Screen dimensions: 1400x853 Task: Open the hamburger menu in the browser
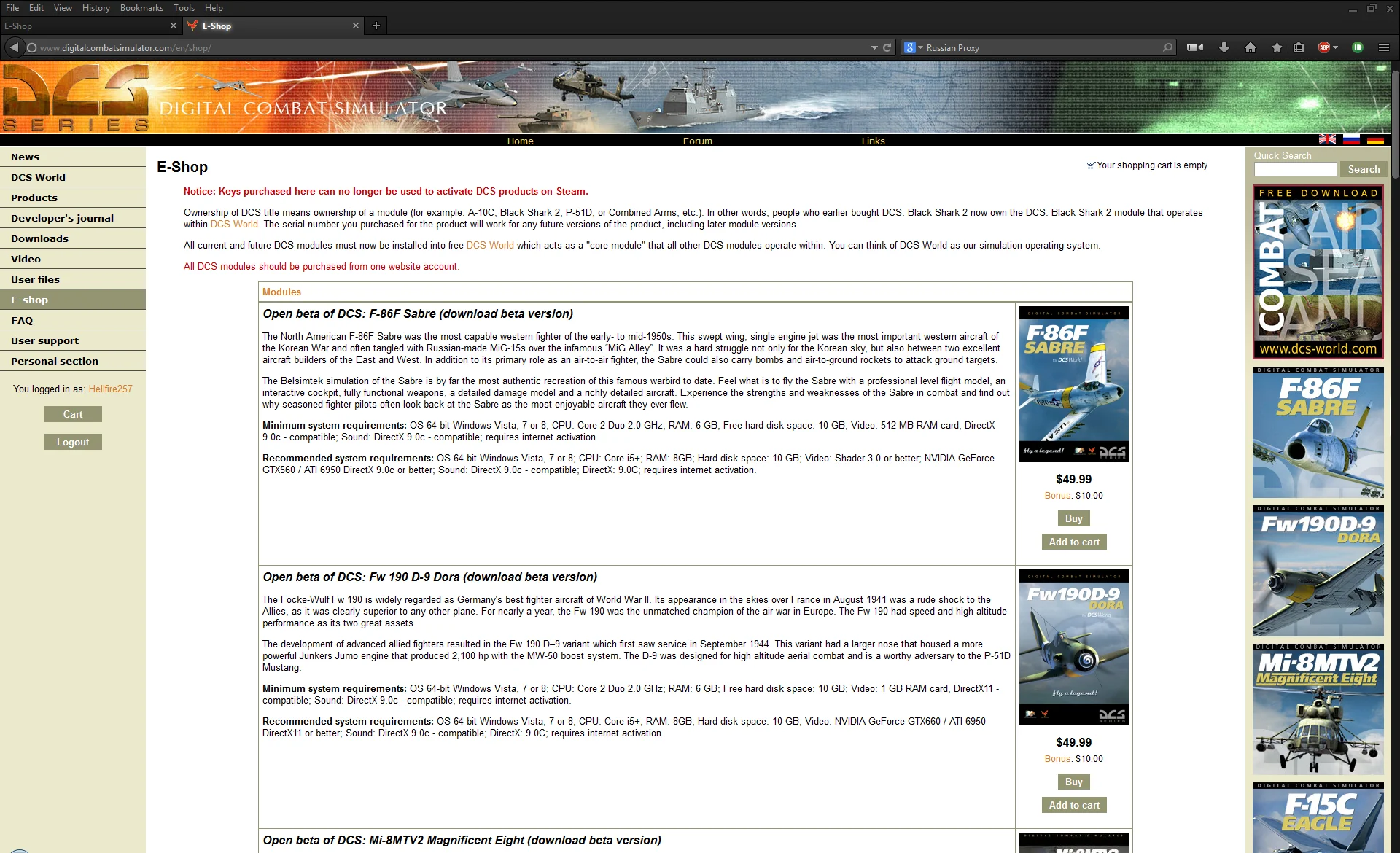1384,47
